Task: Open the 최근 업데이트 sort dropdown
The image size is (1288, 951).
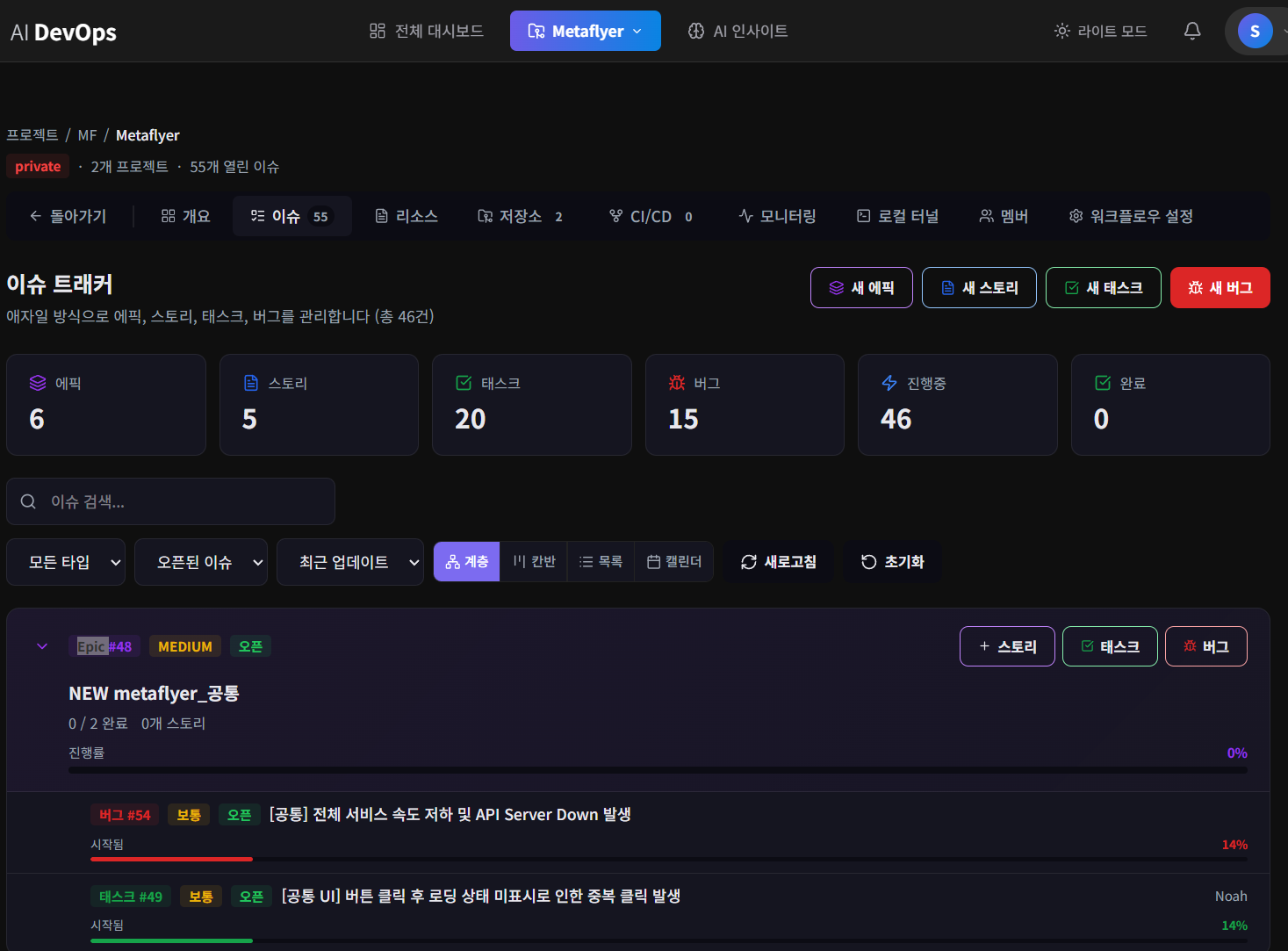Action: tap(350, 562)
